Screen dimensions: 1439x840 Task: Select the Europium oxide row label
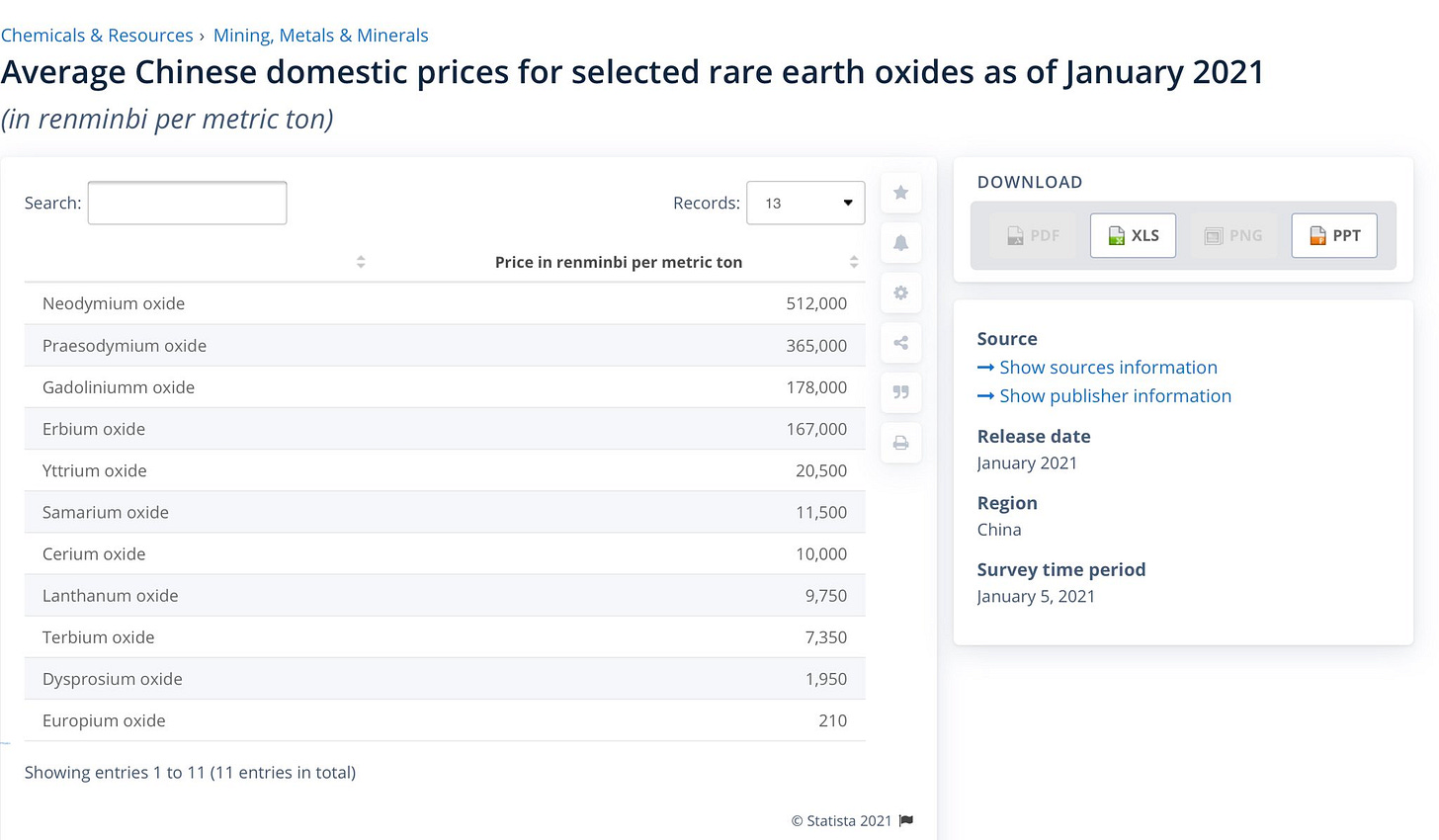(x=104, y=720)
